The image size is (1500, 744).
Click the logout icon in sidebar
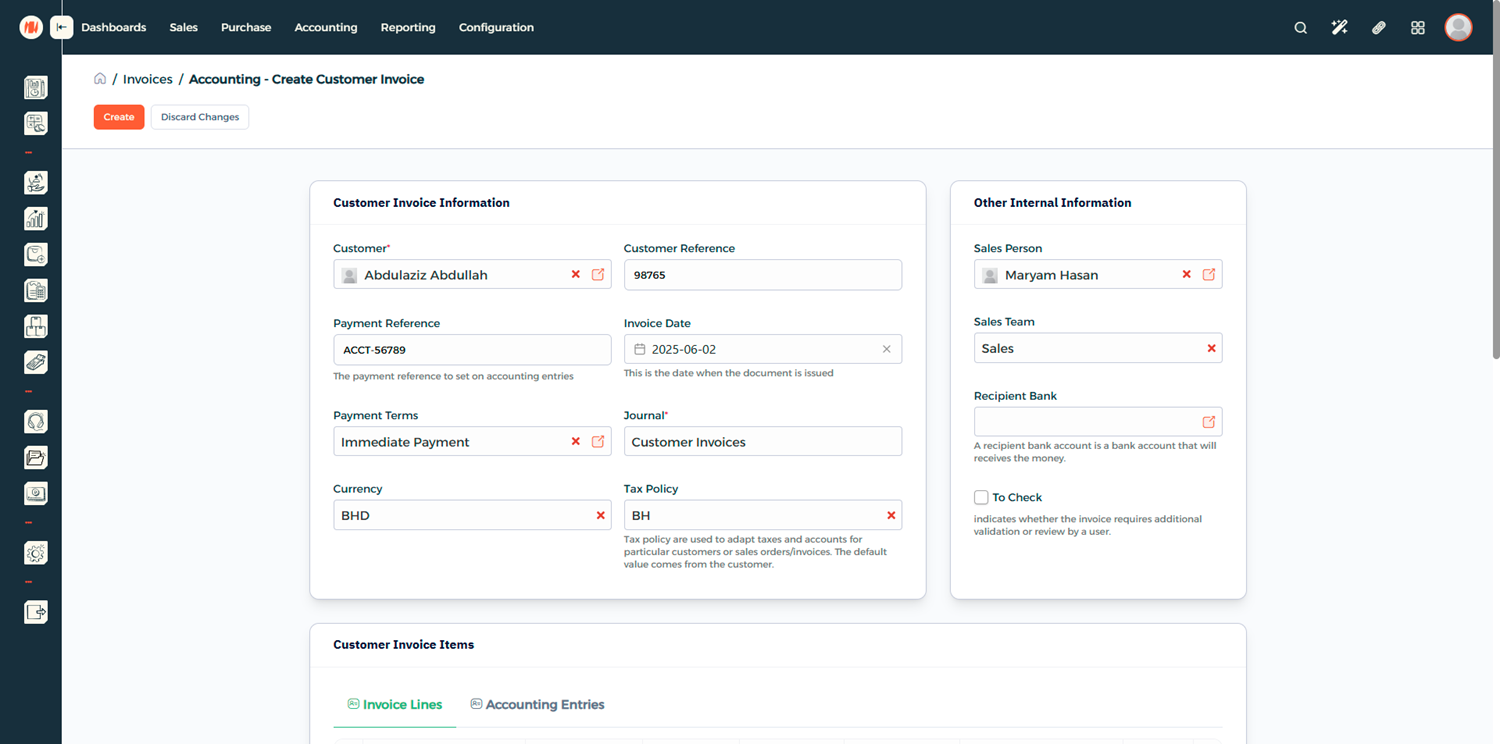coord(36,612)
